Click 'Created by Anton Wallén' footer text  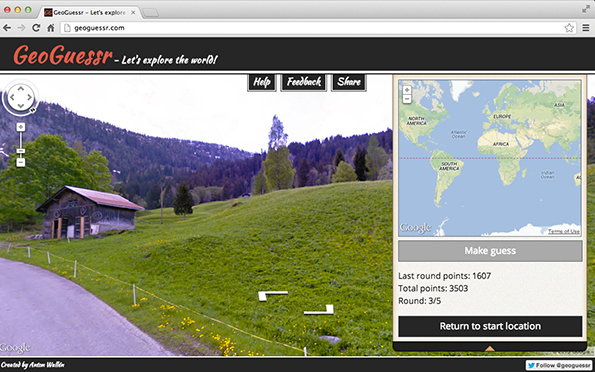(x=32, y=365)
